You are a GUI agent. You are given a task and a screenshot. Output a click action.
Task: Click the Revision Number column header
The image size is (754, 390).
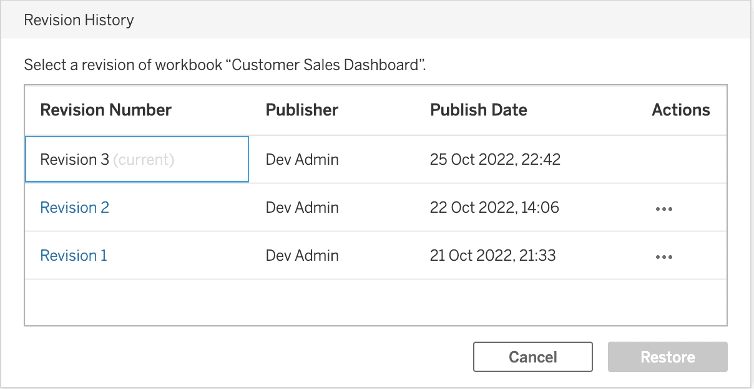pyautogui.click(x=106, y=110)
